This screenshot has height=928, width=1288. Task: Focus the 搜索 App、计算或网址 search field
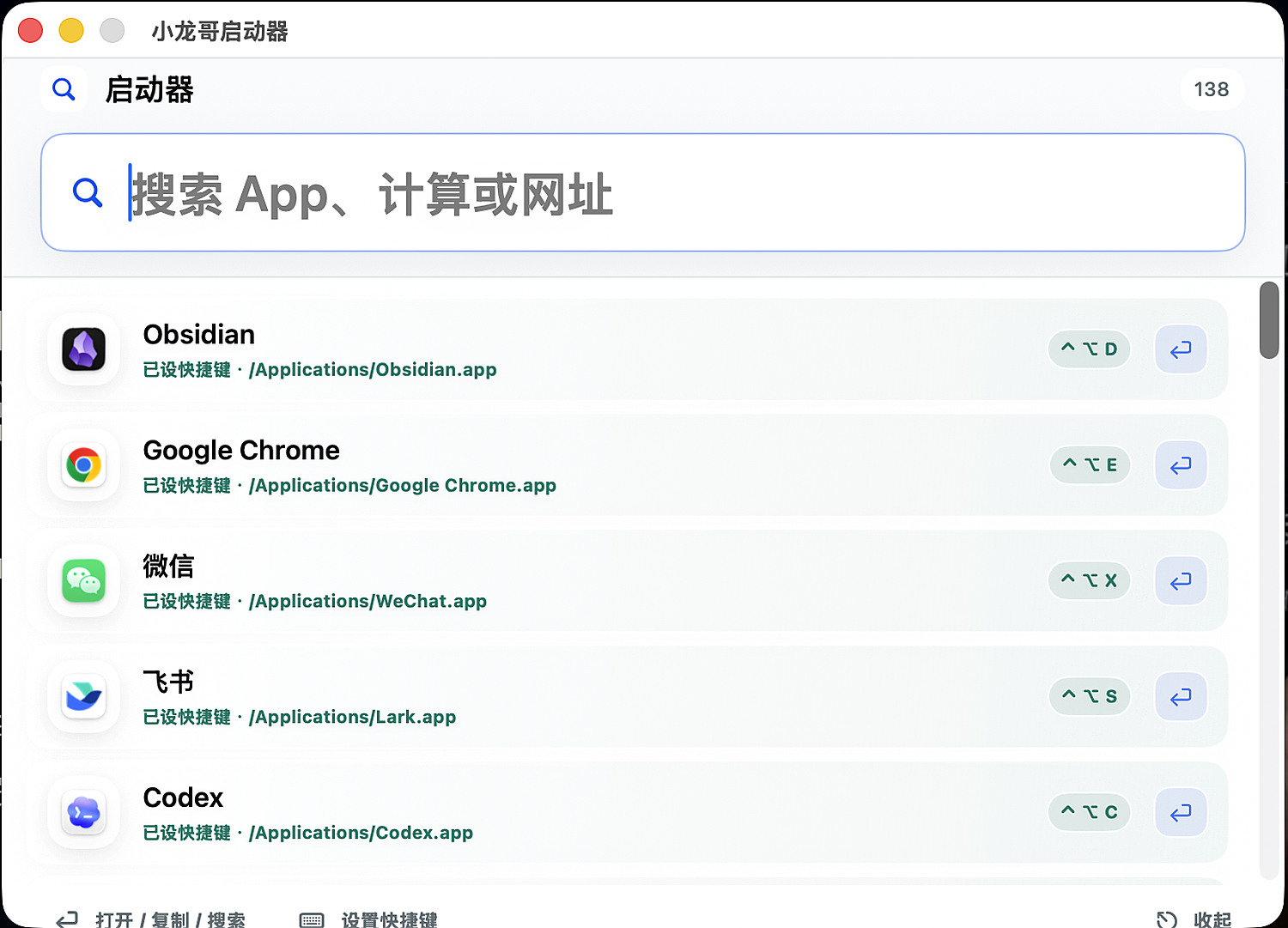643,192
